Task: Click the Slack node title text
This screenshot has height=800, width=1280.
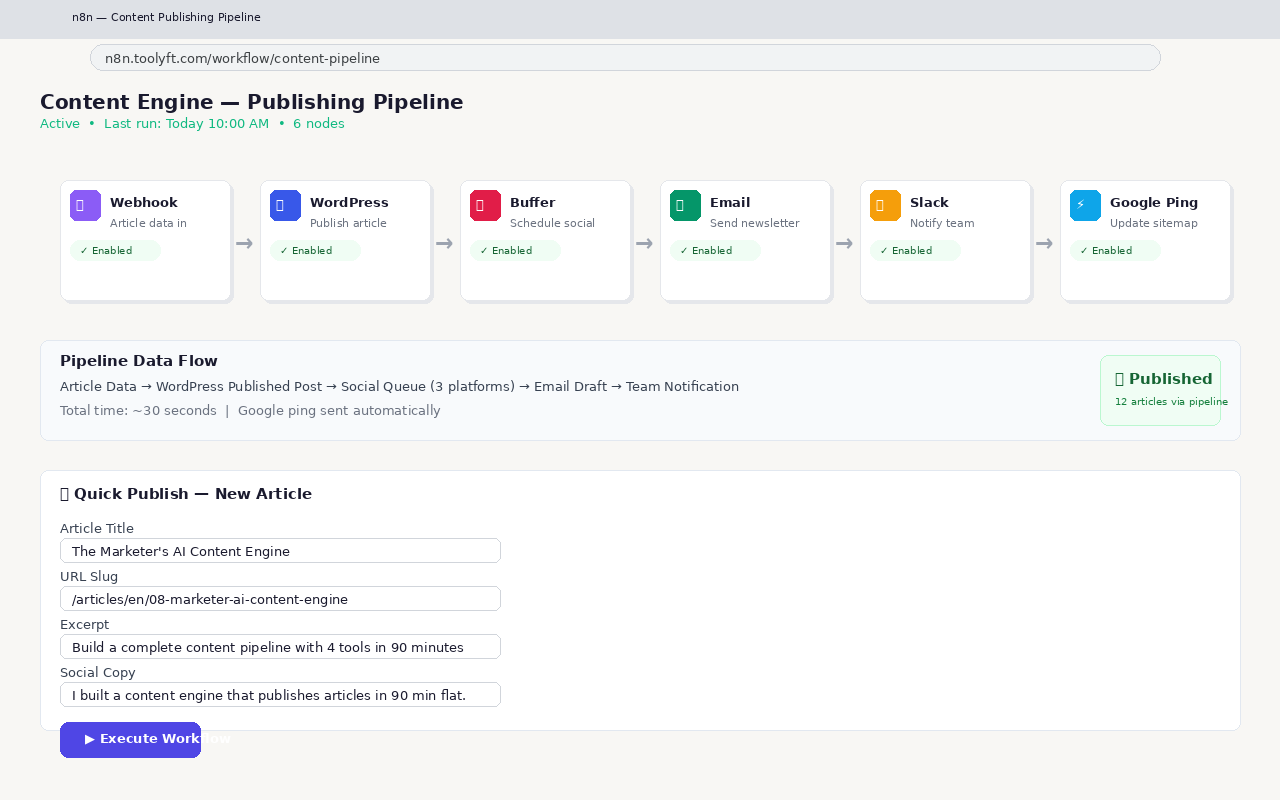Action: (x=929, y=203)
